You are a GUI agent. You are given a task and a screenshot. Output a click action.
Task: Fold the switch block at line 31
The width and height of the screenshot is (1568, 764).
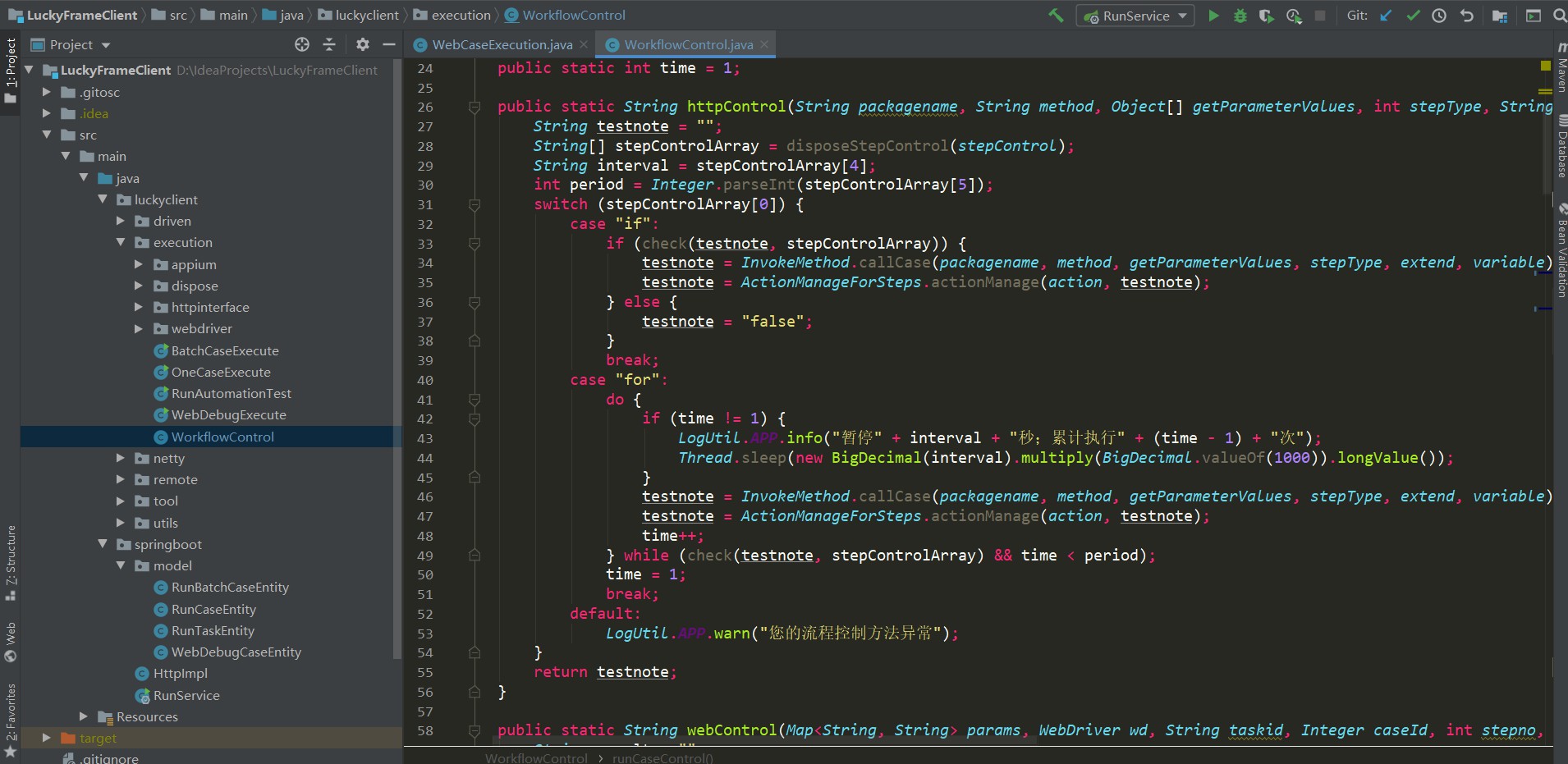475,204
